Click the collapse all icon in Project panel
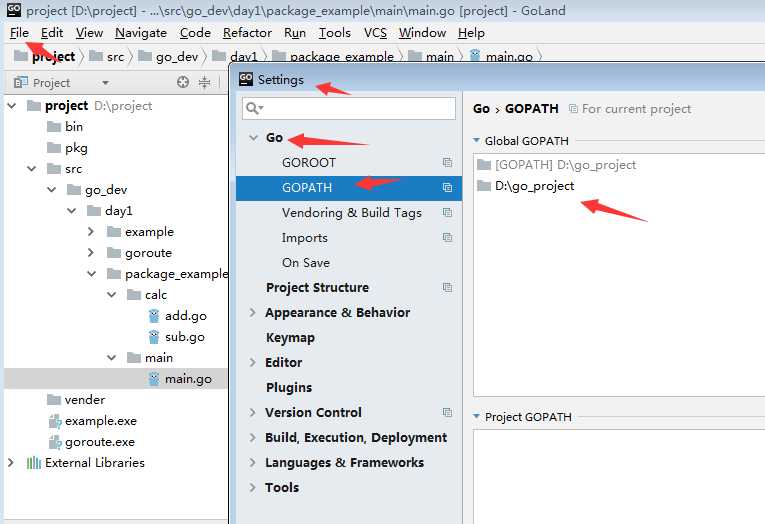Screen dimensions: 765x524 click(x=204, y=82)
